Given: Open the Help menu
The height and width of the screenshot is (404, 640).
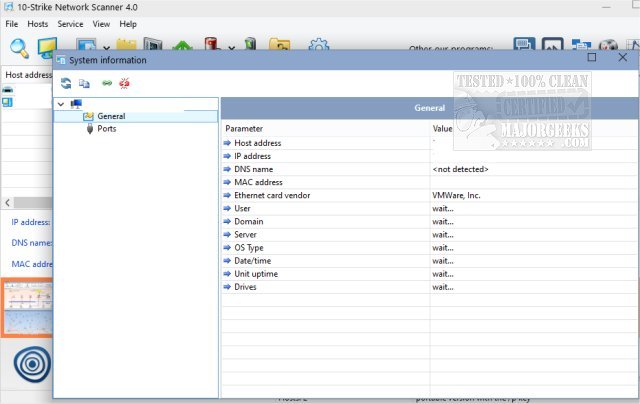Looking at the screenshot, I should [x=128, y=24].
